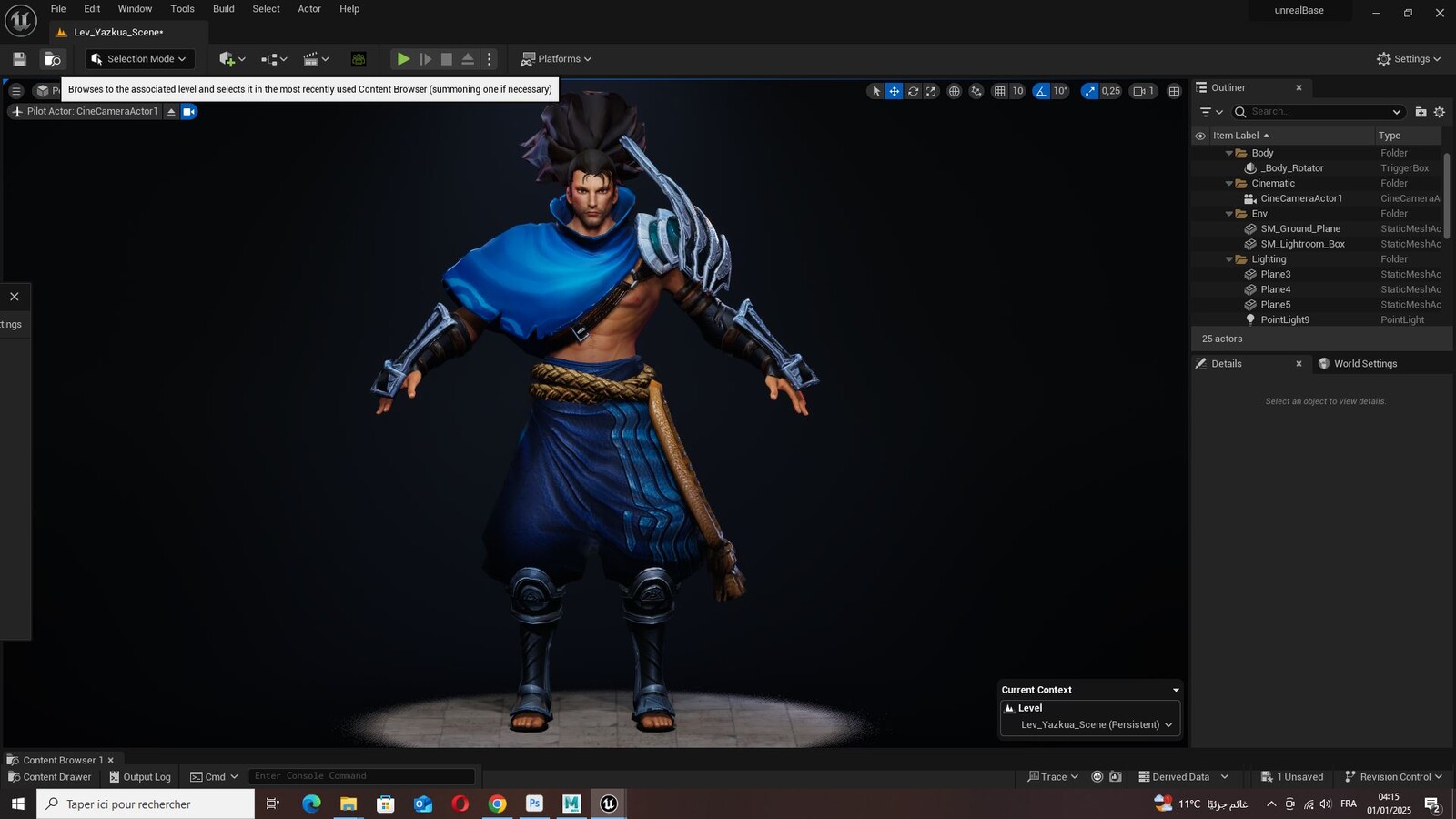Toggle surface snapping icon
Viewport: 1456px width, 819px height.
(x=976, y=91)
